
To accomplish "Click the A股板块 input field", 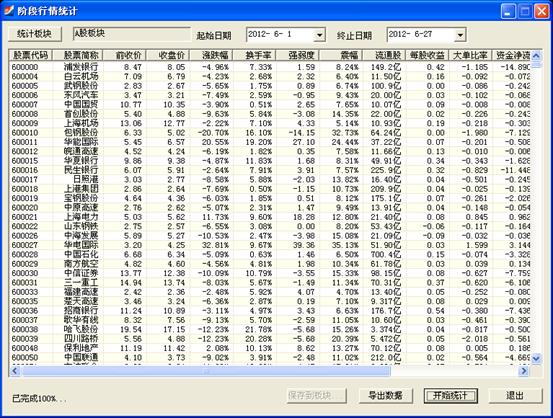I will click(132, 34).
